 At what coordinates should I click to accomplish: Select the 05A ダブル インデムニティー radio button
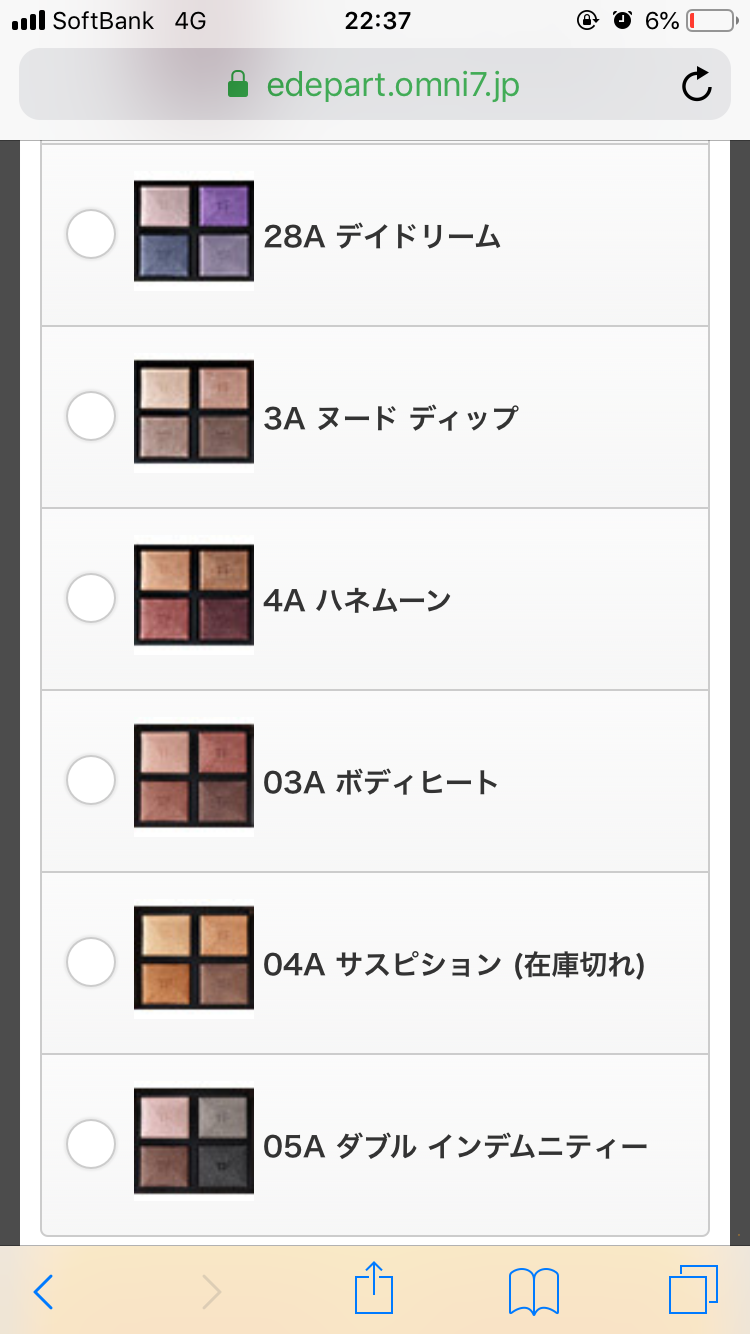(91, 1143)
